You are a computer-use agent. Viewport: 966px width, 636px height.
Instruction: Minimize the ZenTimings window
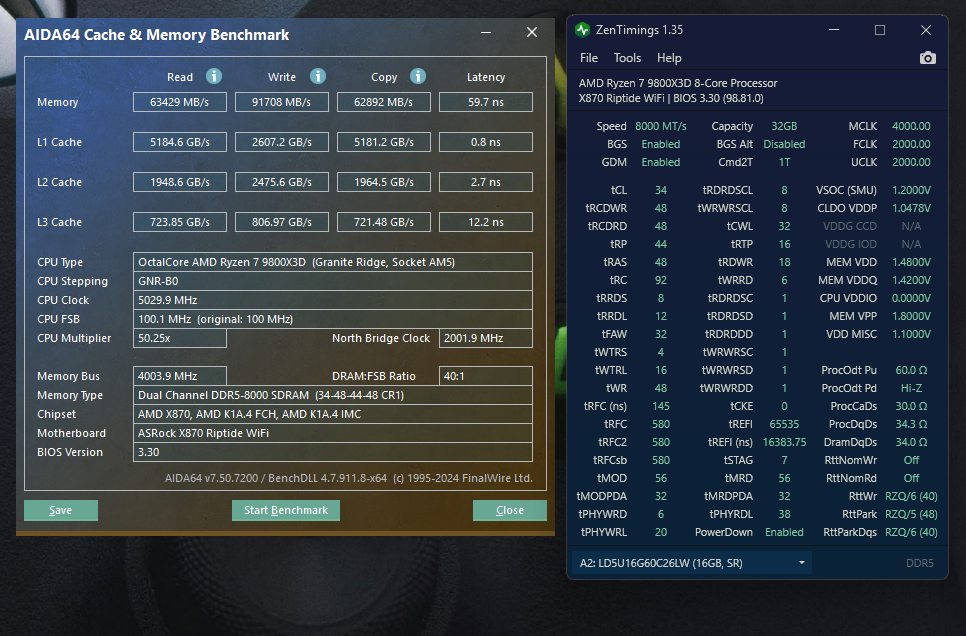click(833, 30)
